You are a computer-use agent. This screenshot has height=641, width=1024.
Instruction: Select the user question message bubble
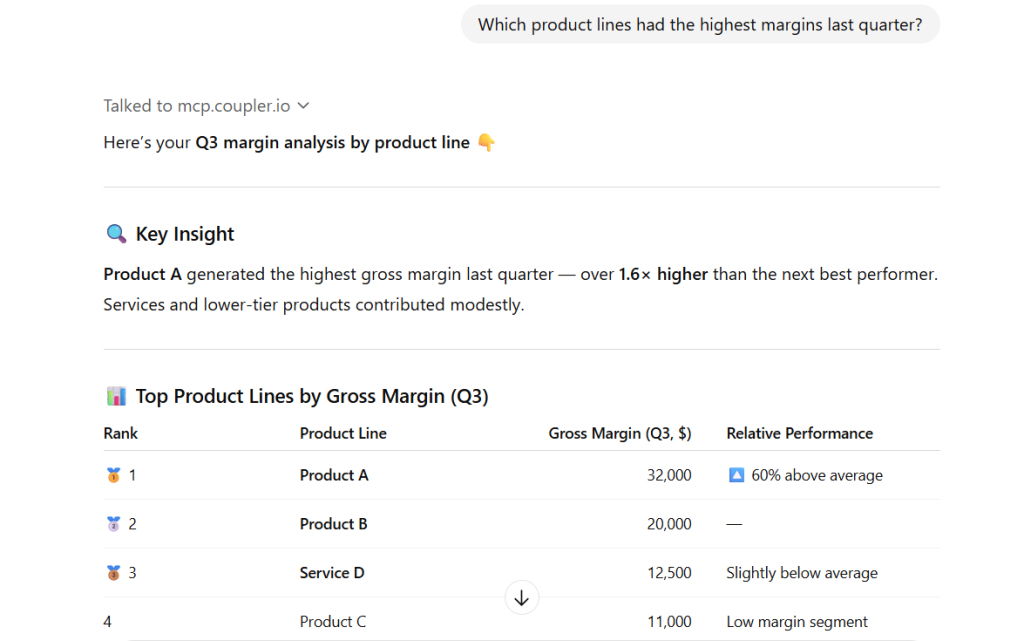pyautogui.click(x=700, y=24)
